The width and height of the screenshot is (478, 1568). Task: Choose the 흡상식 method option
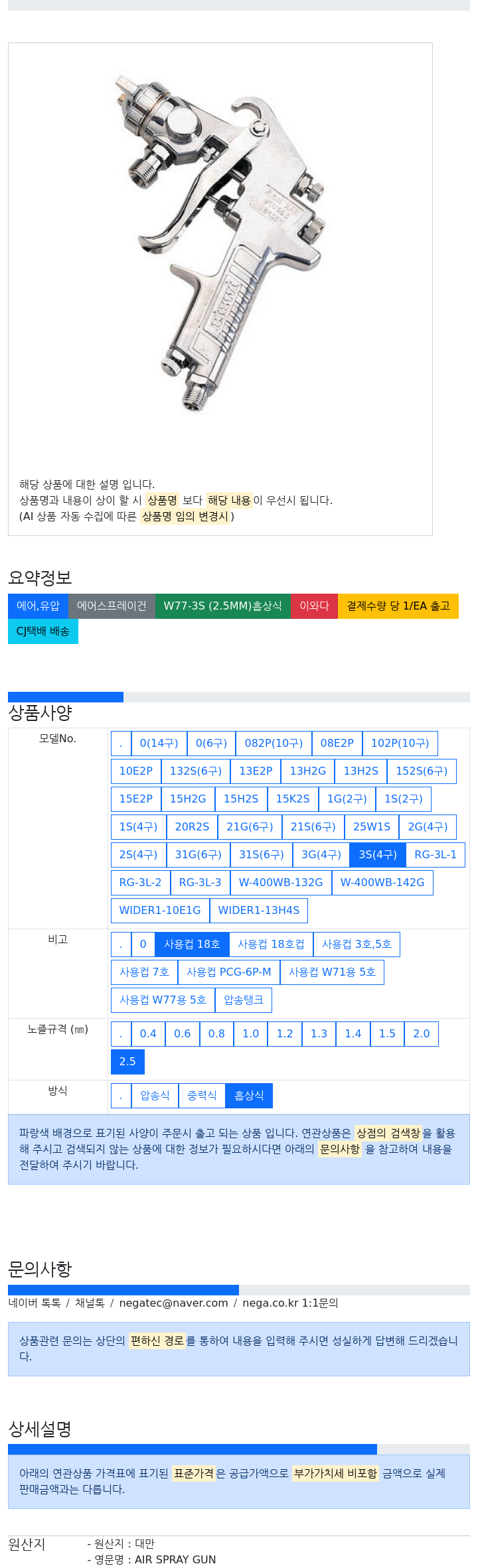(x=249, y=1095)
